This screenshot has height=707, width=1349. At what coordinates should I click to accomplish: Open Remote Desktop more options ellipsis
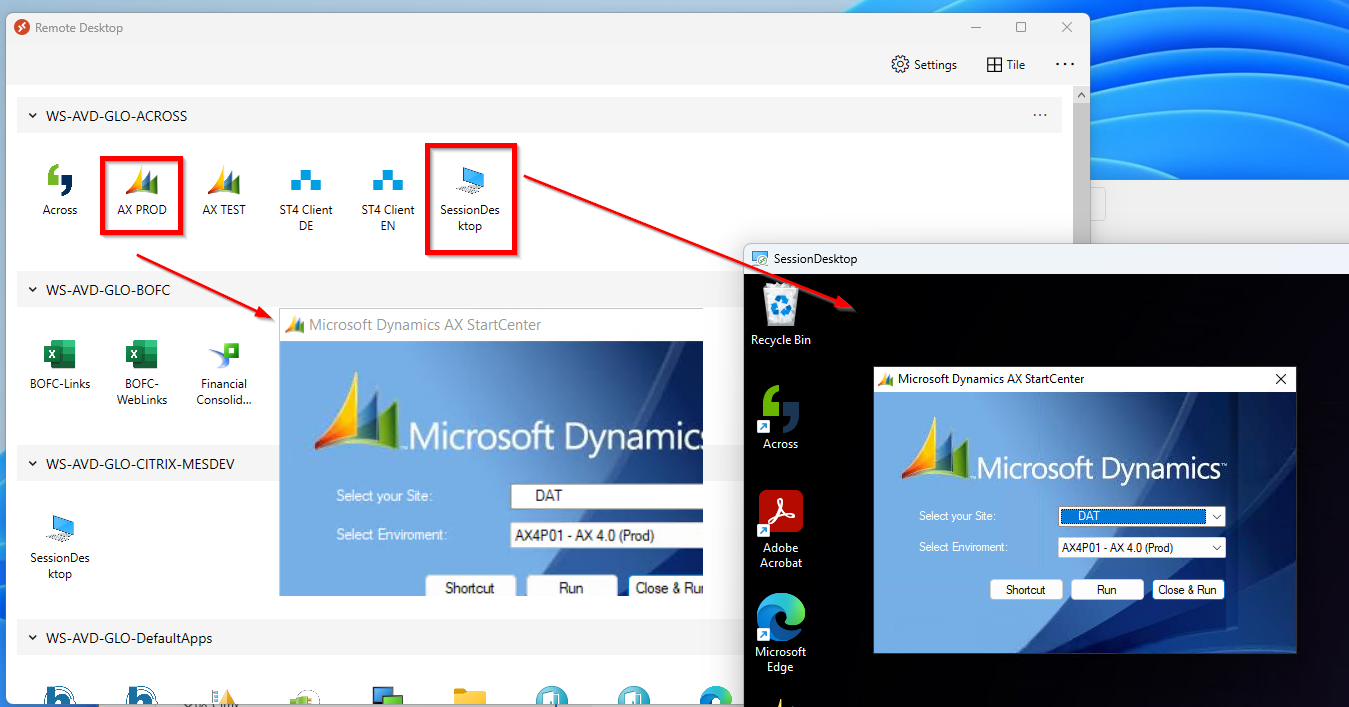(x=1065, y=64)
